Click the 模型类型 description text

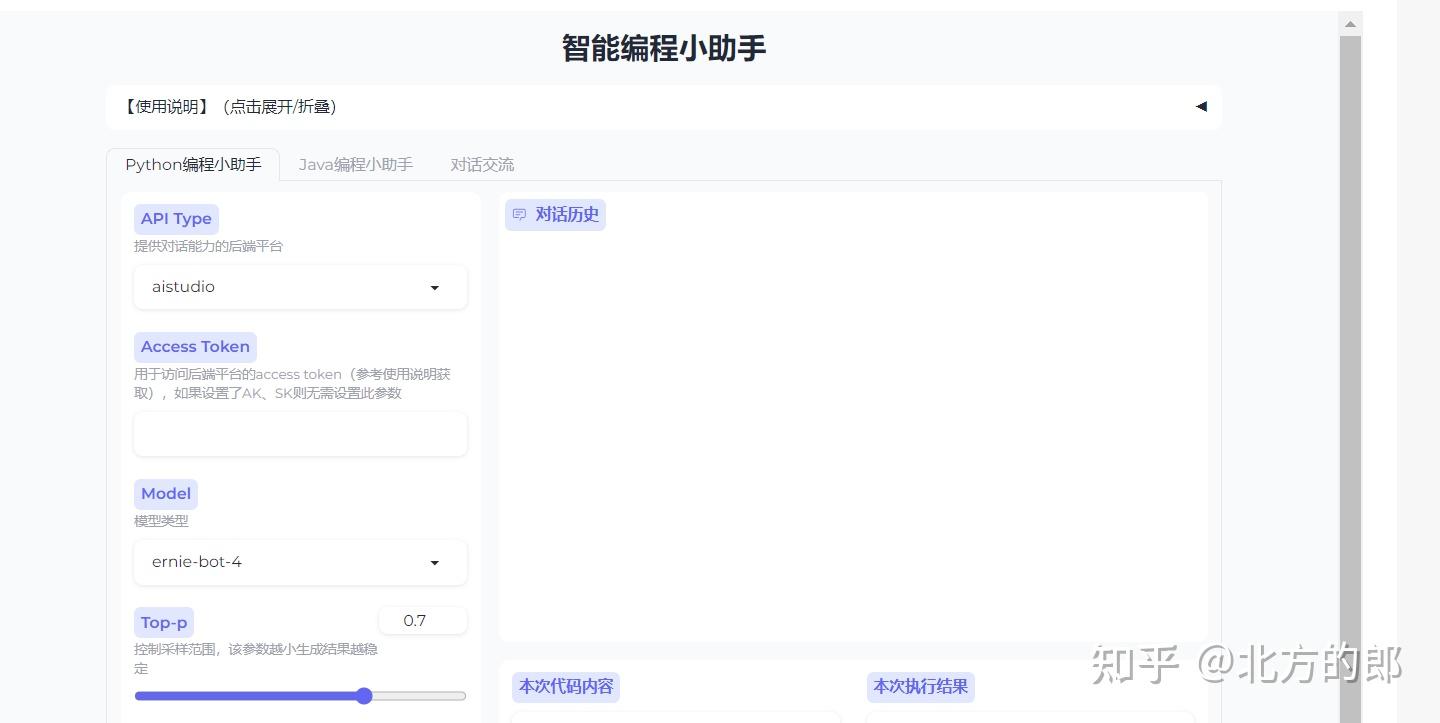pos(161,521)
